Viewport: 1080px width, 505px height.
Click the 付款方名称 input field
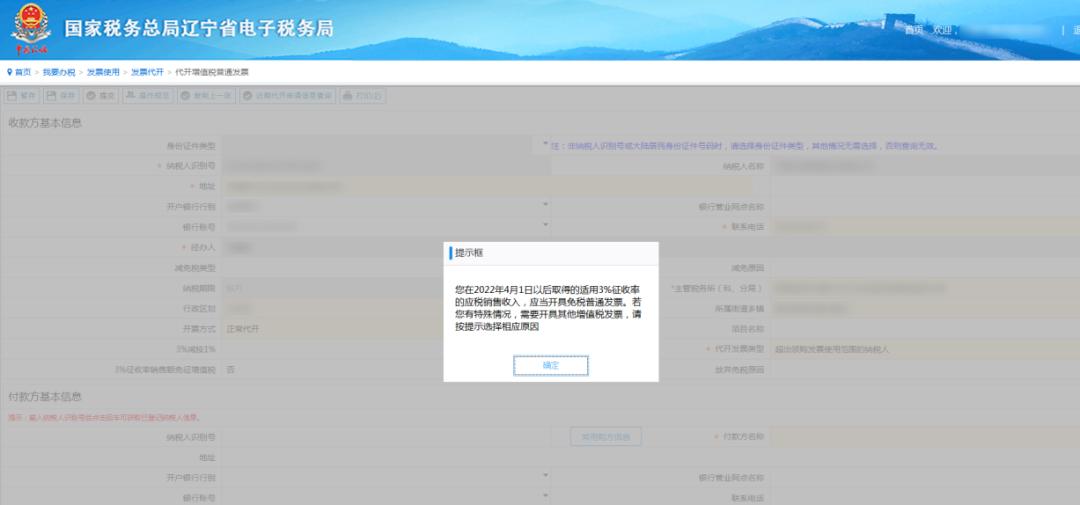pos(925,437)
